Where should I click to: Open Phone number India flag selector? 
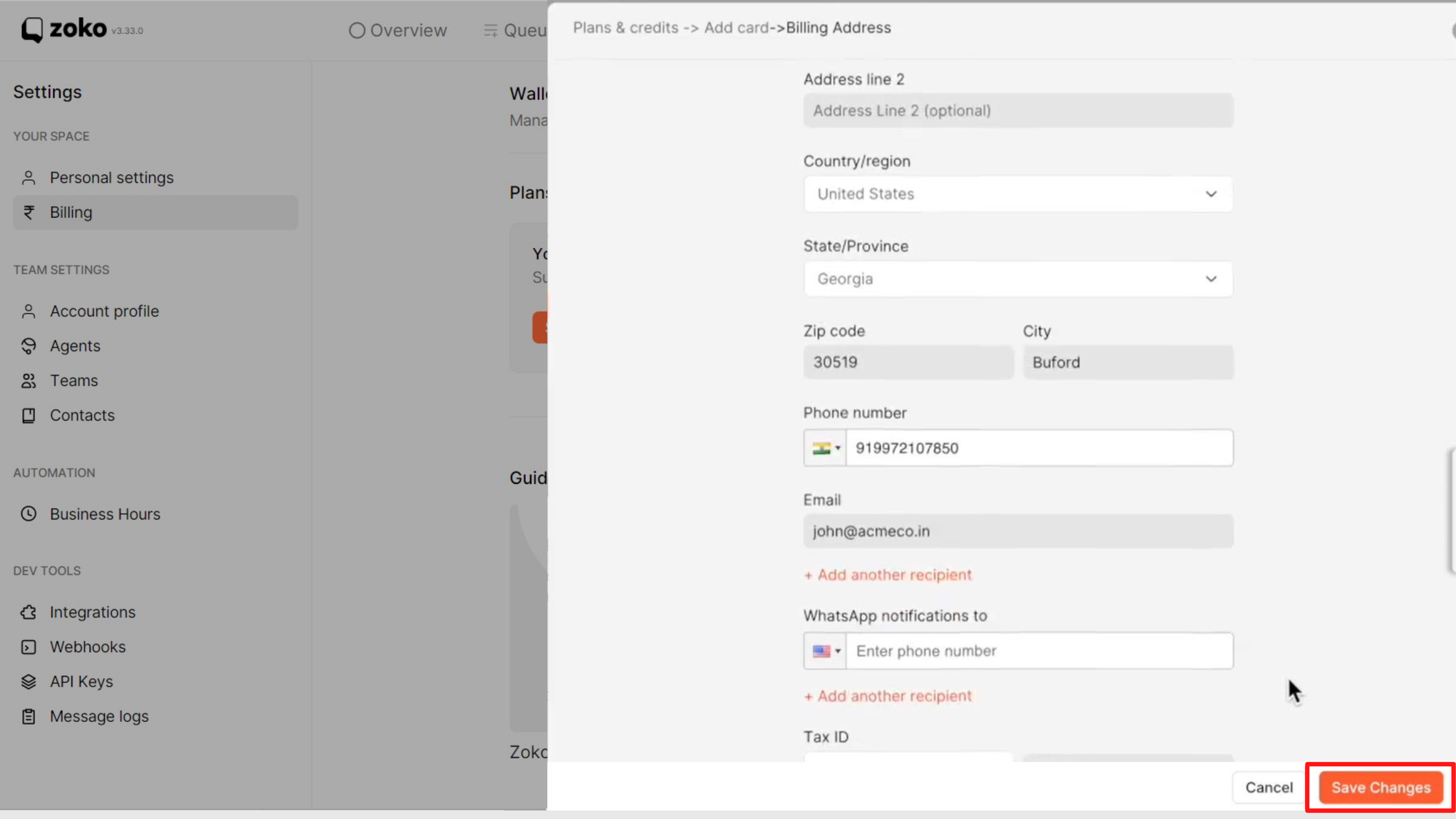(x=825, y=448)
